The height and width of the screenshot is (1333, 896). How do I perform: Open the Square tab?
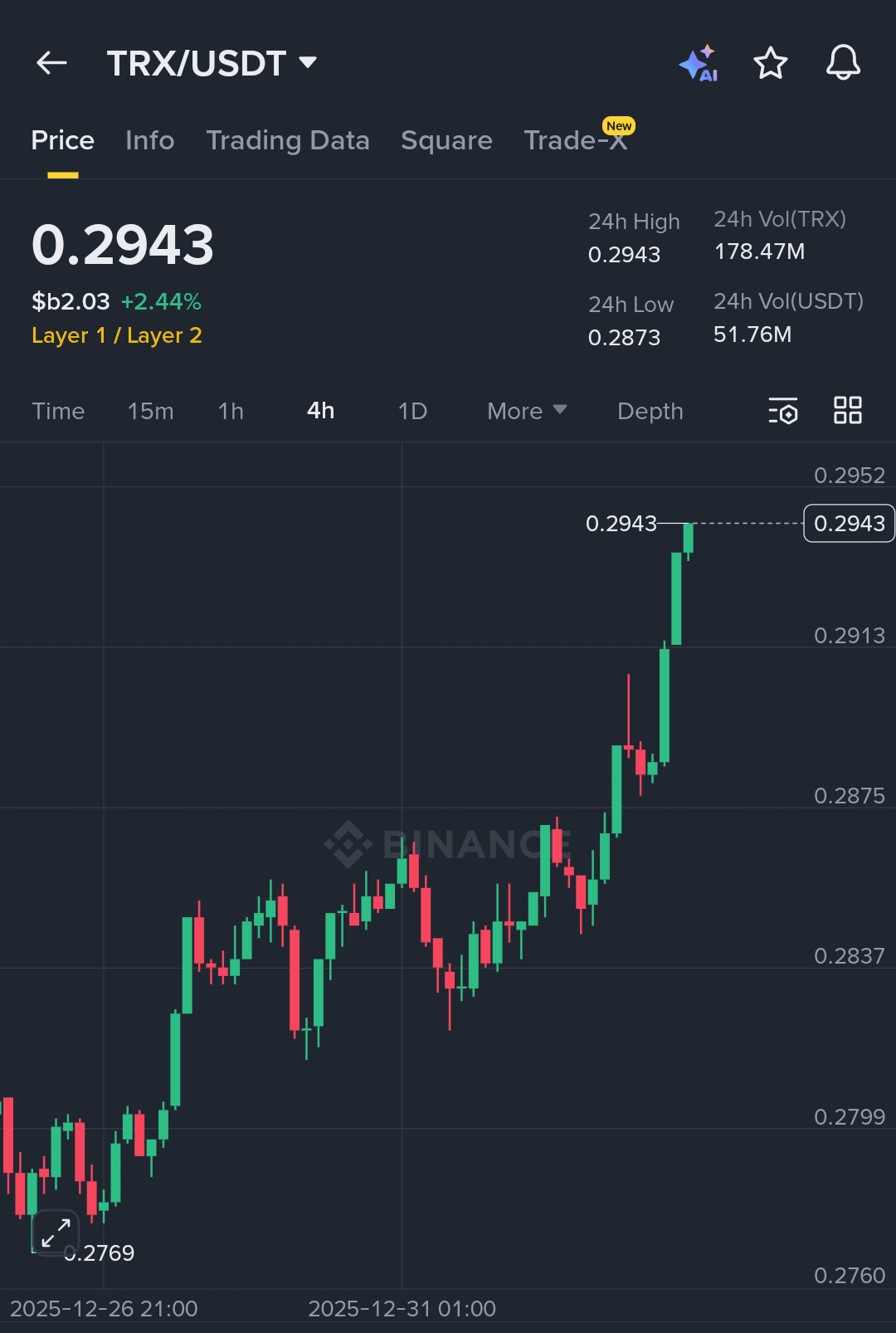pos(446,140)
